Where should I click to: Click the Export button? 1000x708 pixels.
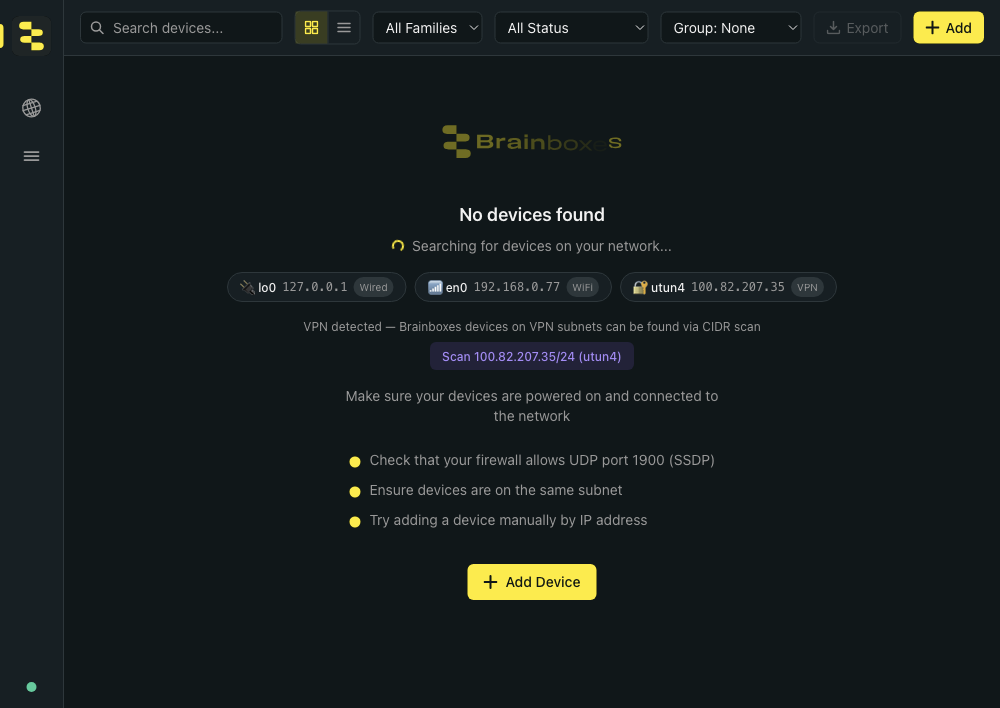click(857, 28)
